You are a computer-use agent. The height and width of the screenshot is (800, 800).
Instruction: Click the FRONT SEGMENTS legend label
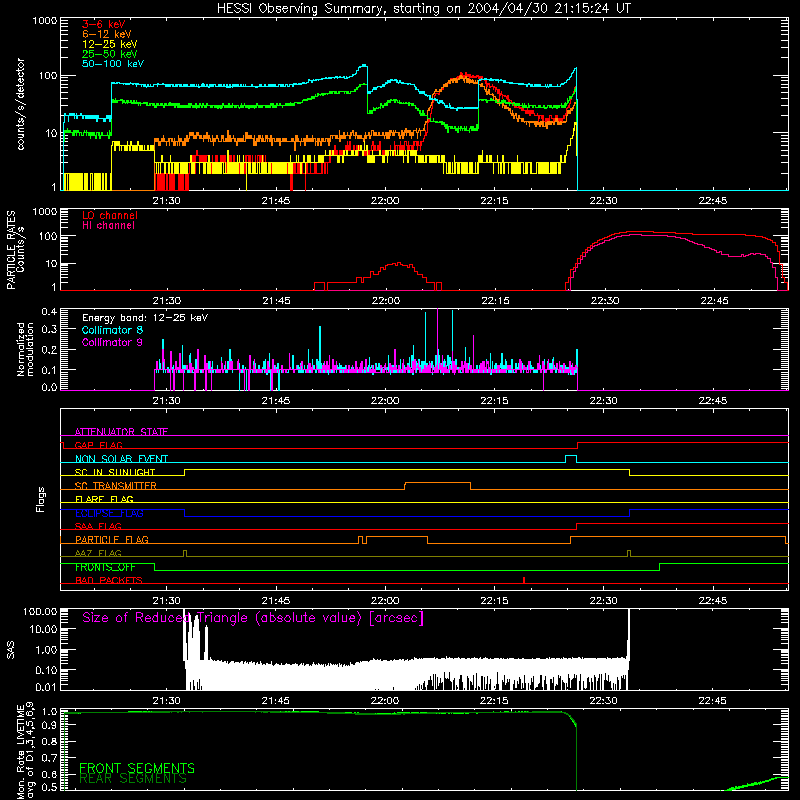click(x=137, y=768)
